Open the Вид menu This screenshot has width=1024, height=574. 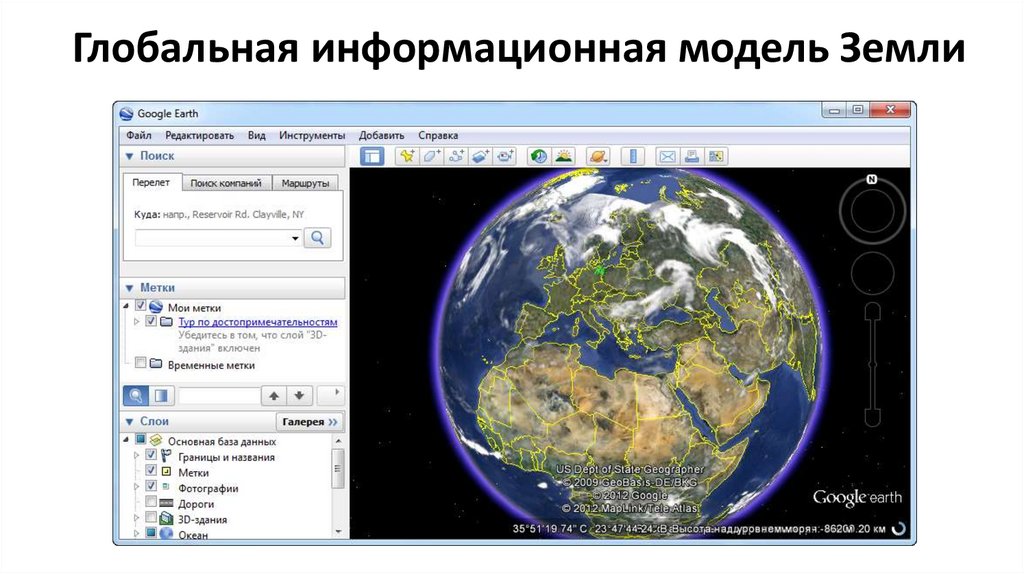(257, 136)
